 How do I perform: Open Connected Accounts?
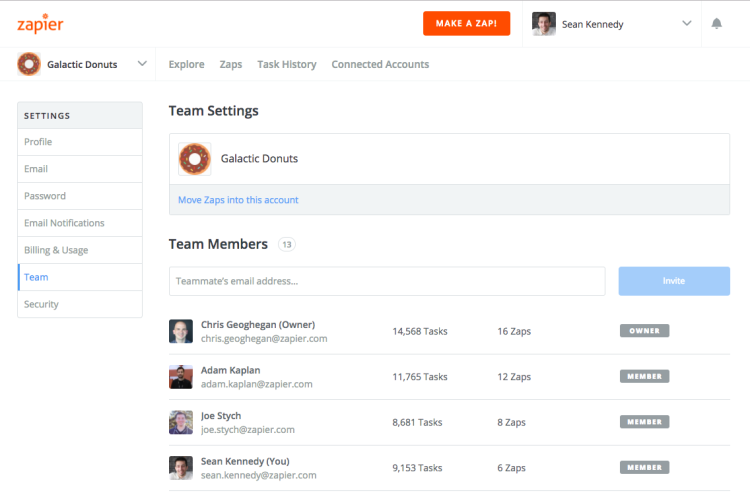[380, 64]
